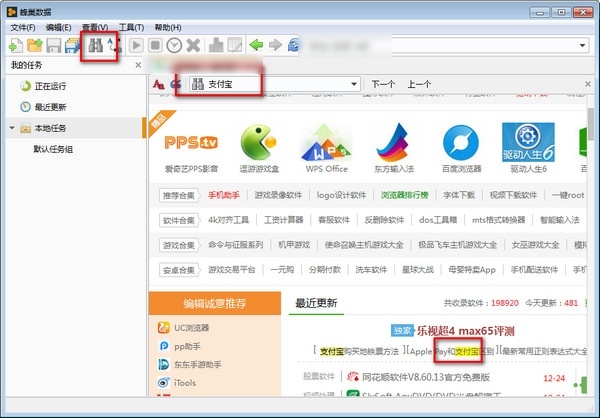Click the 百度浏览器 icon
This screenshot has height=418, width=600.
coord(461,142)
